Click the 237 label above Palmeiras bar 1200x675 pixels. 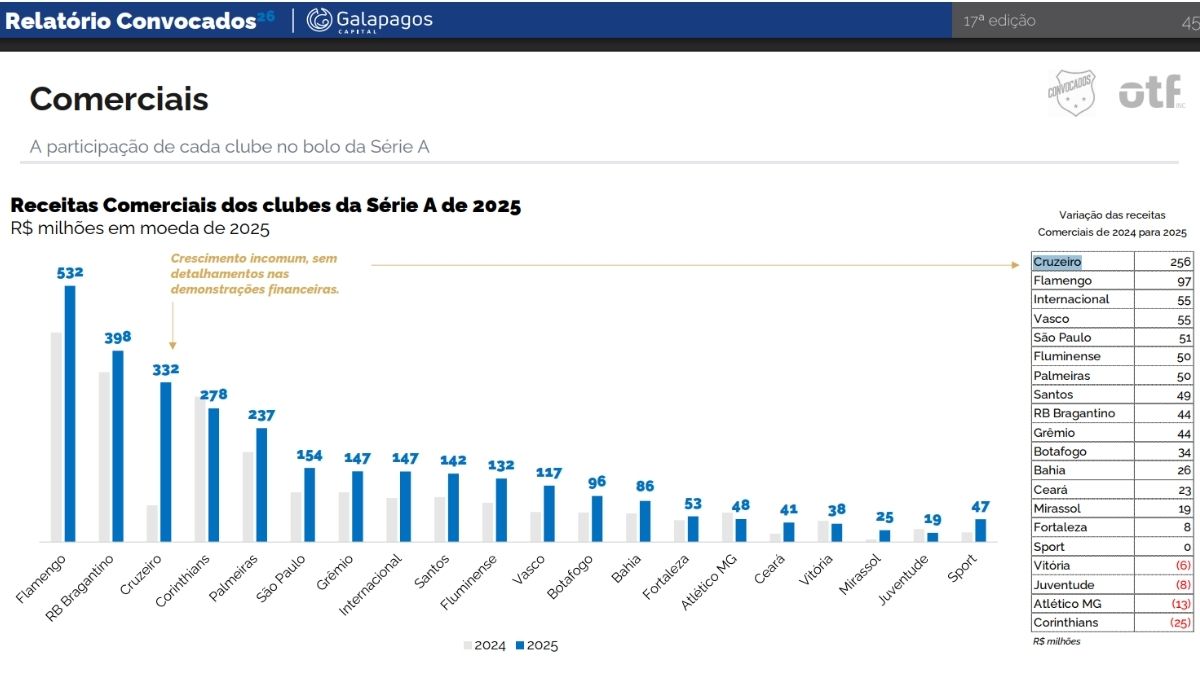click(x=261, y=415)
